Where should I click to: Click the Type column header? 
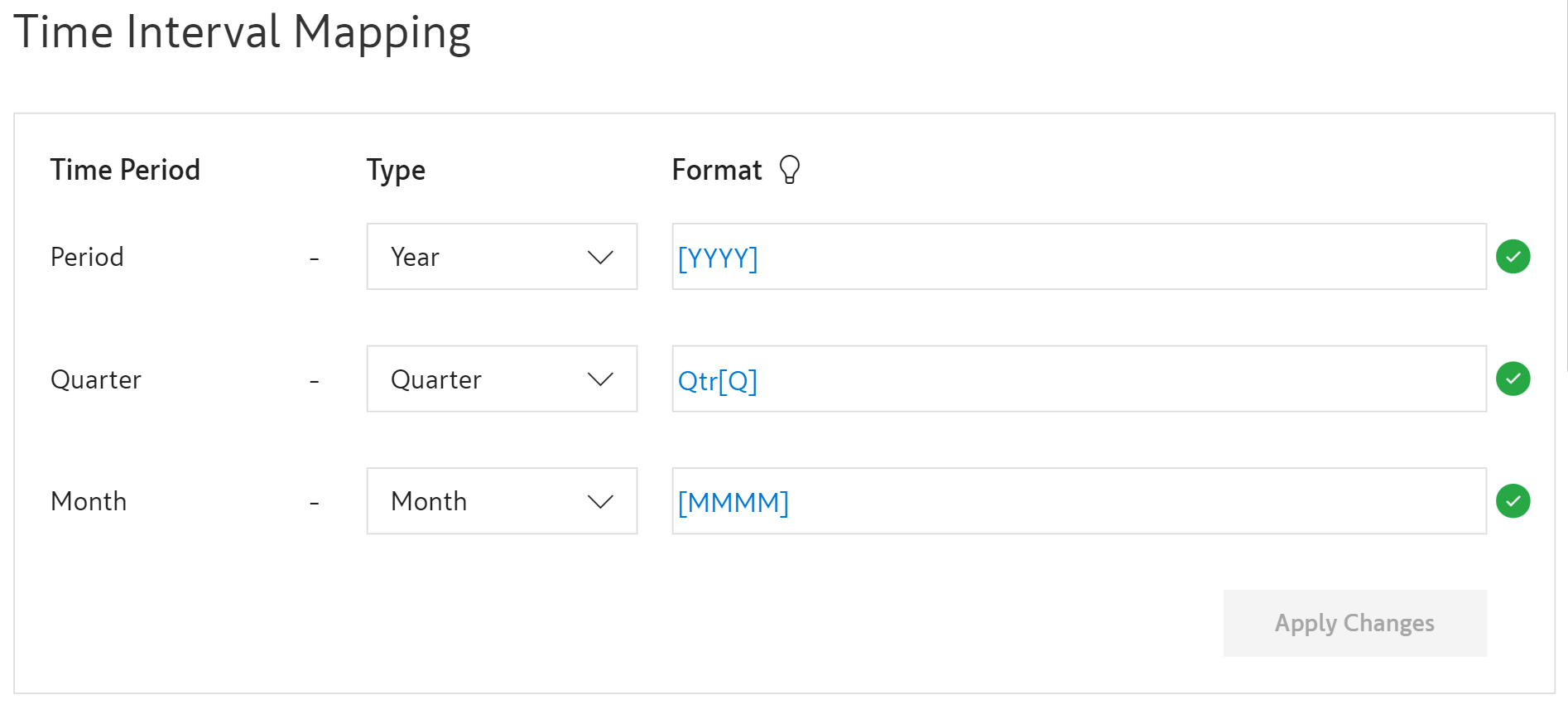pyautogui.click(x=396, y=170)
